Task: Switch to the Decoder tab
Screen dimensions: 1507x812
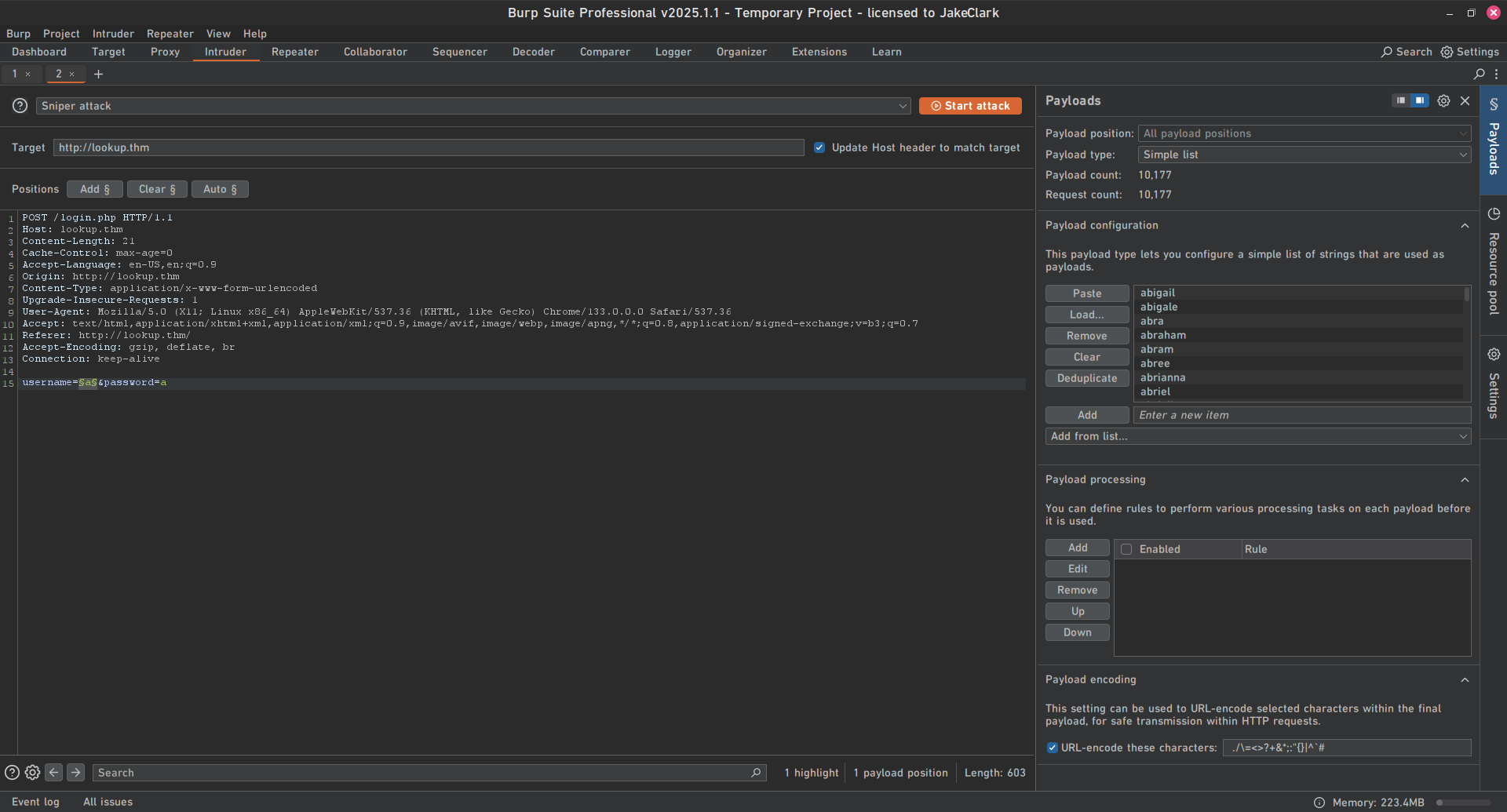Action: [534, 52]
